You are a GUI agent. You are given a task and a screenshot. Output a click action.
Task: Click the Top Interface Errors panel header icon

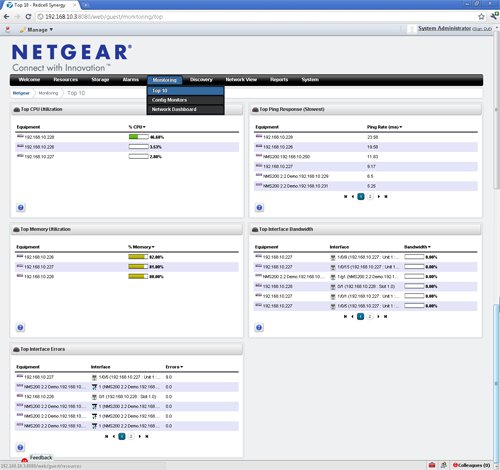click(16, 350)
